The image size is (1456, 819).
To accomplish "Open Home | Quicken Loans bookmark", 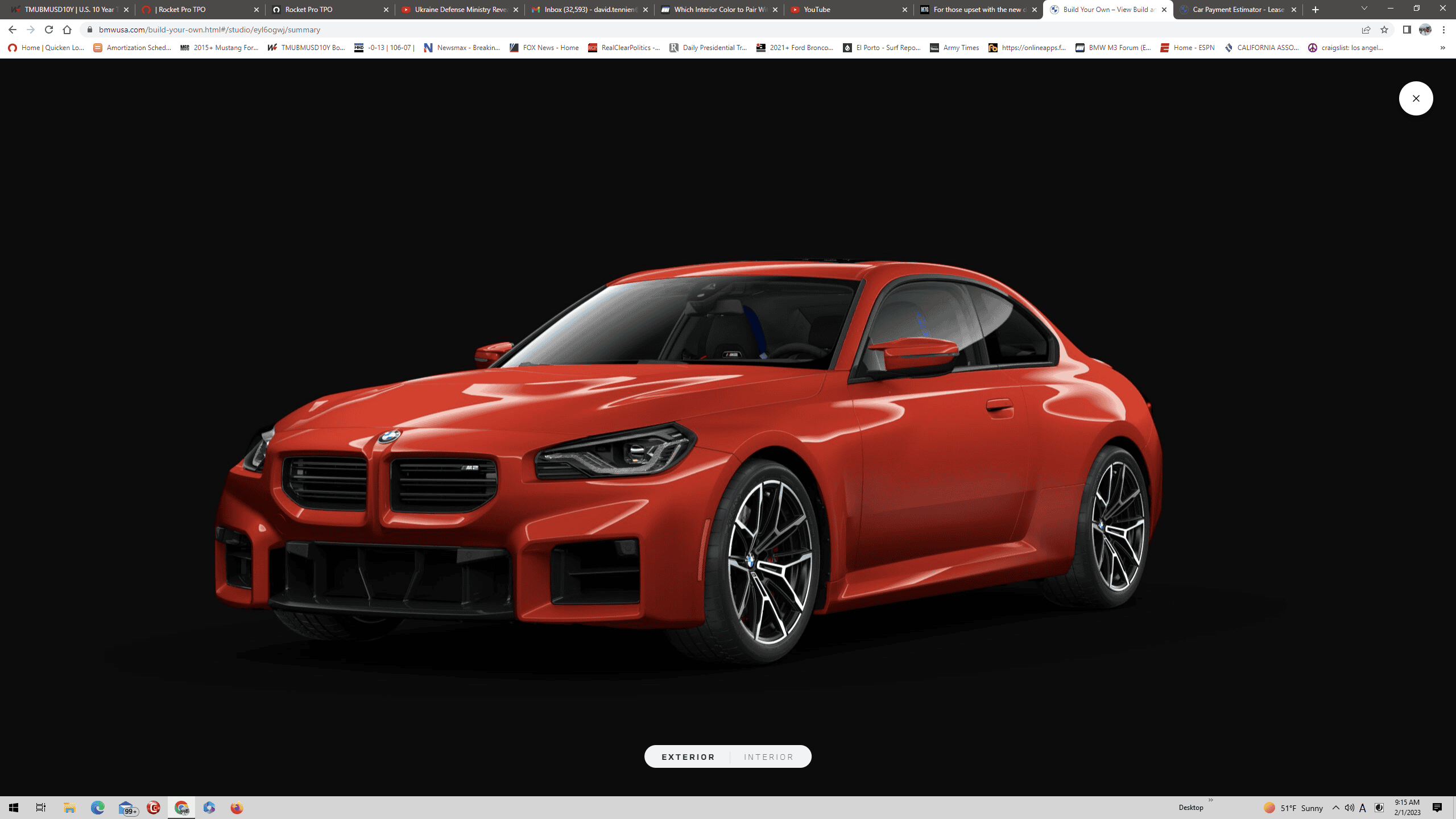I will coord(46,48).
